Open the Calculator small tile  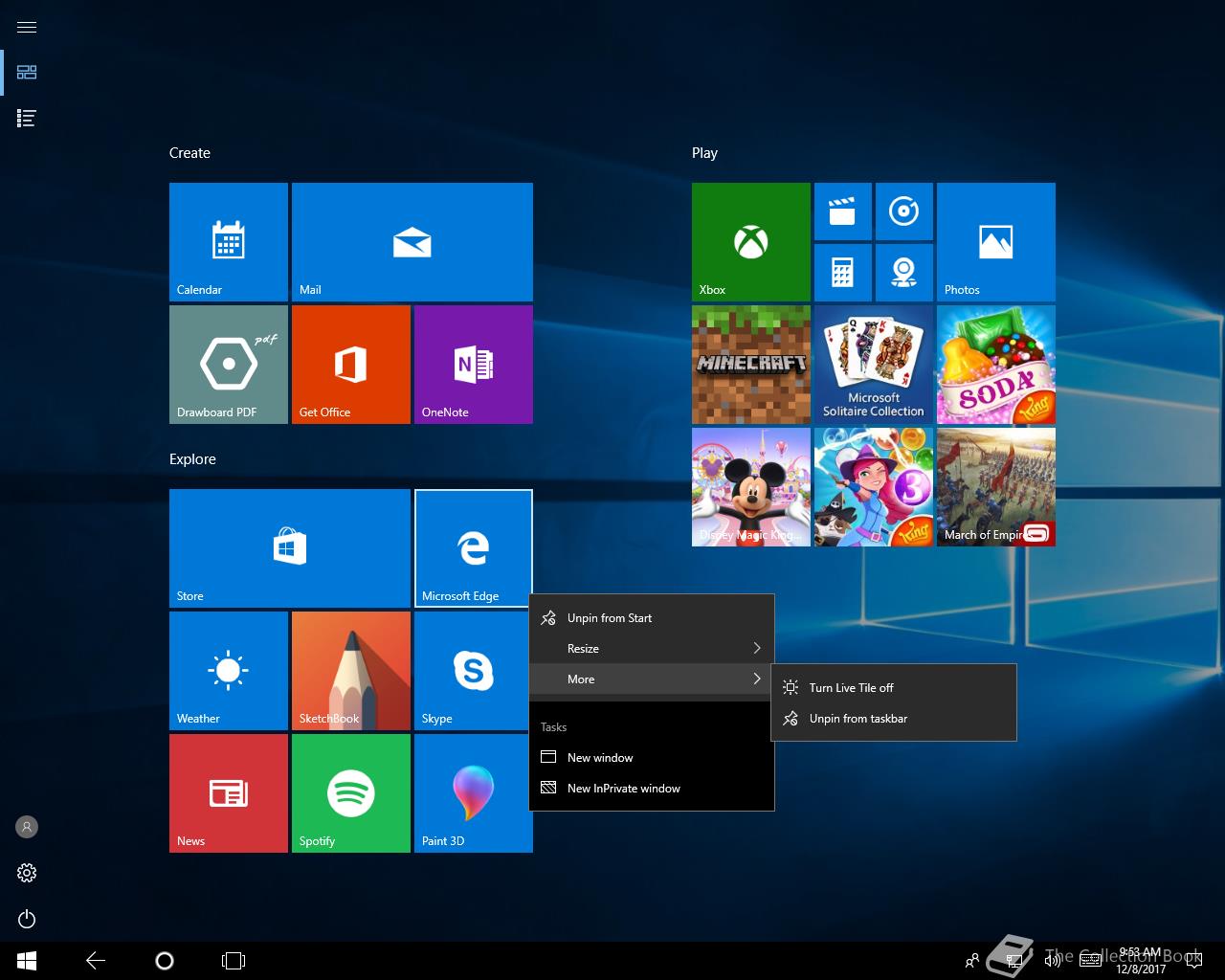[843, 273]
